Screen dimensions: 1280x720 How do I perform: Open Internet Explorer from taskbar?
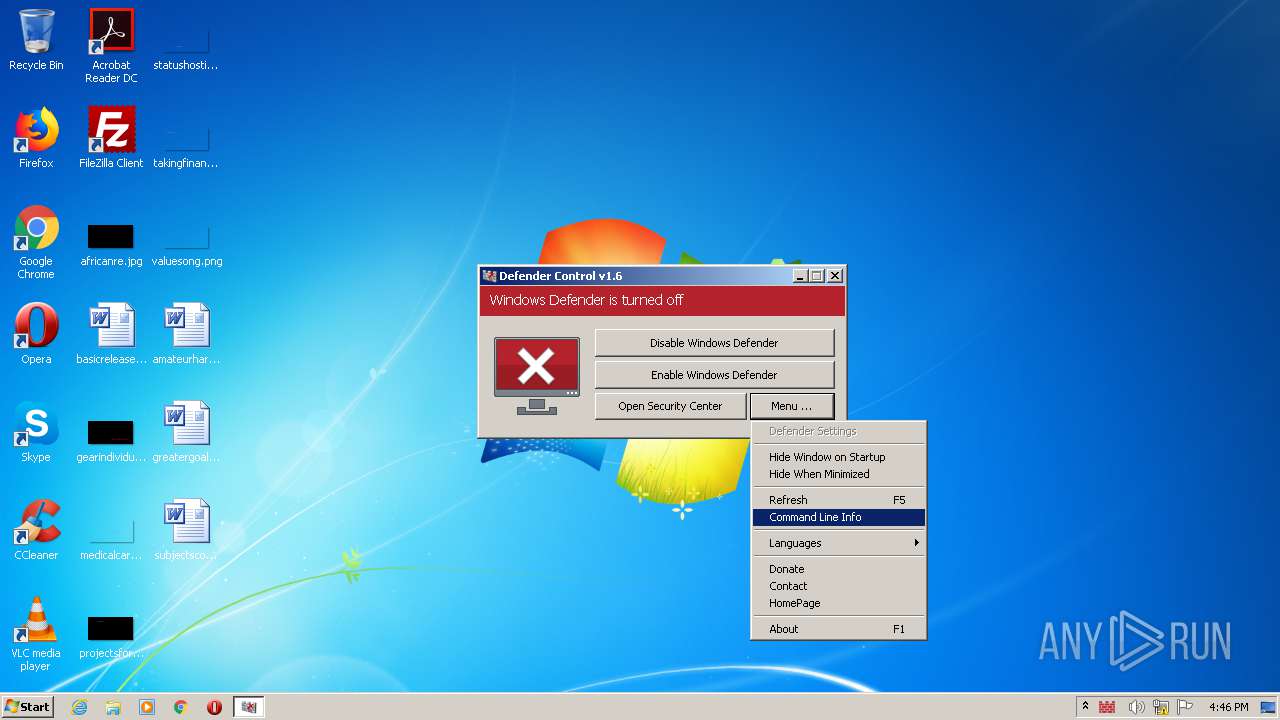[79, 707]
